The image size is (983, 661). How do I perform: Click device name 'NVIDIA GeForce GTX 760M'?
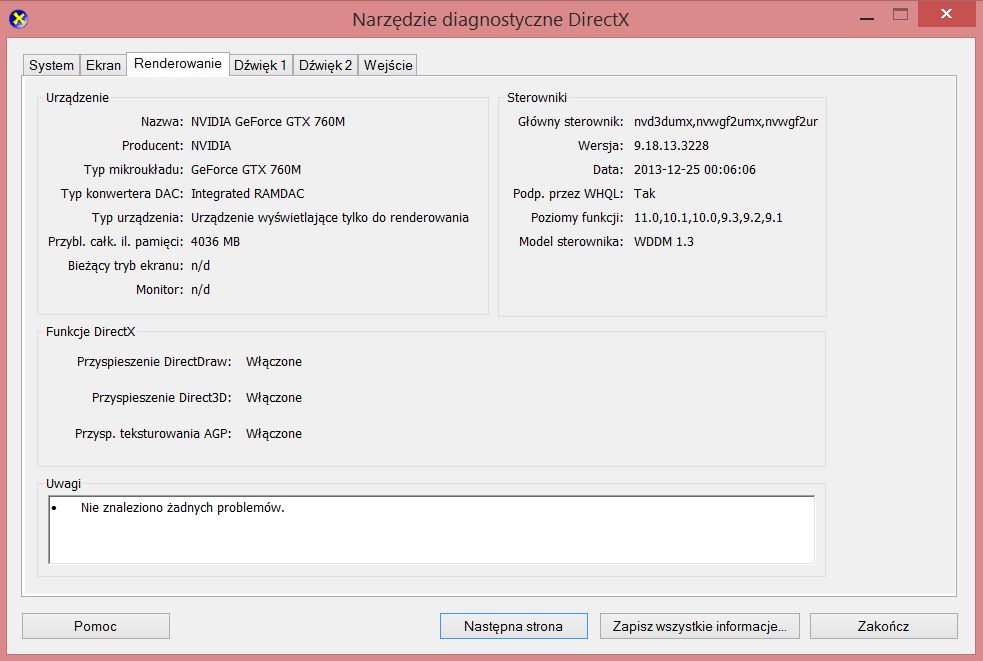coord(268,122)
